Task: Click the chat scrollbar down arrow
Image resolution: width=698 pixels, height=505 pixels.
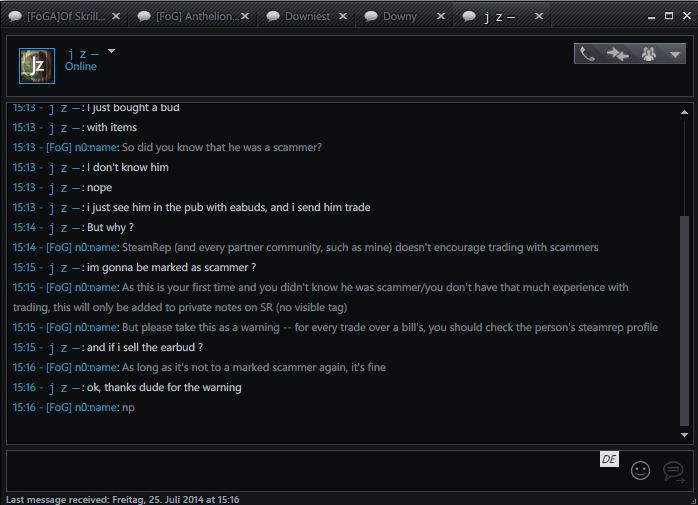Action: point(685,435)
